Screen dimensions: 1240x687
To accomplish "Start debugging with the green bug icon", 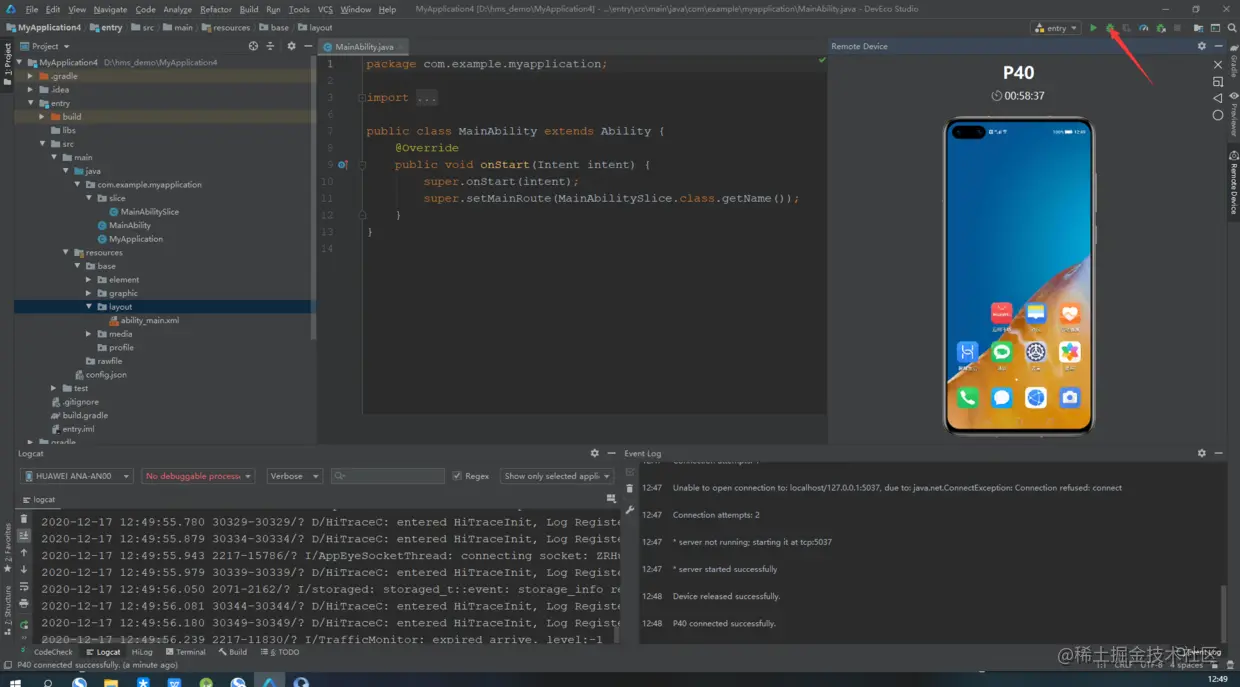I will 1110,28.
